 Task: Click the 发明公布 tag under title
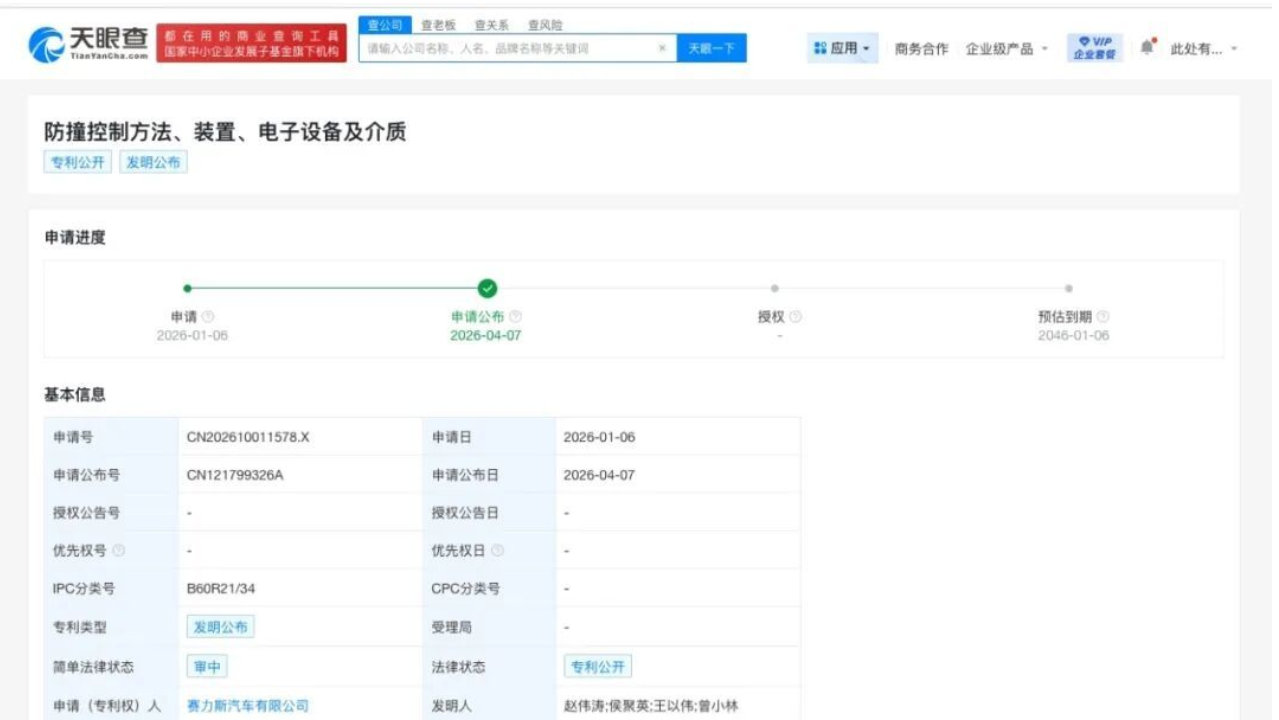[x=154, y=162]
